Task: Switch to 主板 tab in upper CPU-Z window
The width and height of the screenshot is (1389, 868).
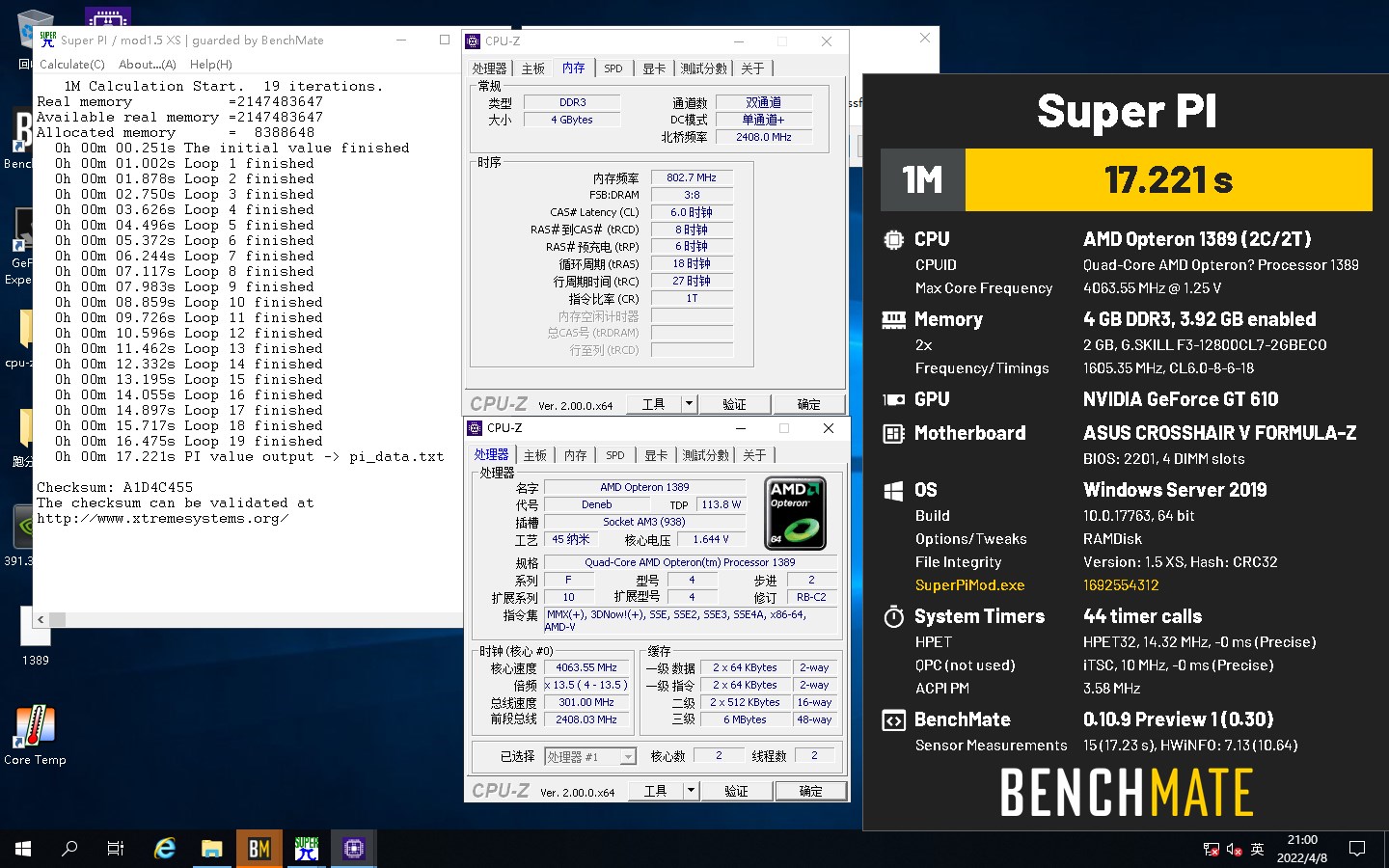Action: coord(532,68)
